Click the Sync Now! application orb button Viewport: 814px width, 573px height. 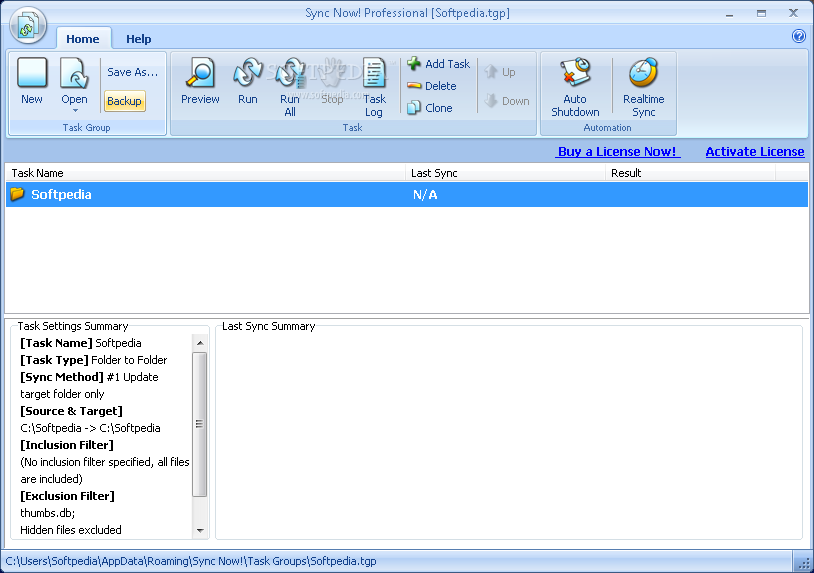[28, 25]
